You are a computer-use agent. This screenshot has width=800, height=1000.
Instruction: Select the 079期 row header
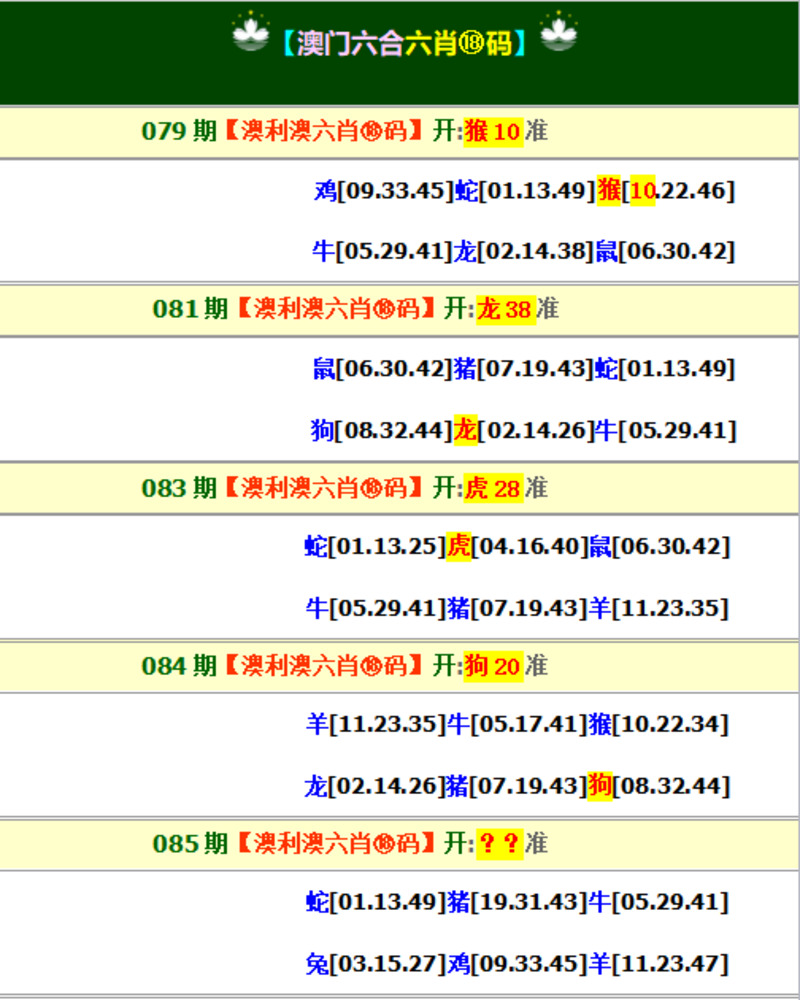[399, 132]
